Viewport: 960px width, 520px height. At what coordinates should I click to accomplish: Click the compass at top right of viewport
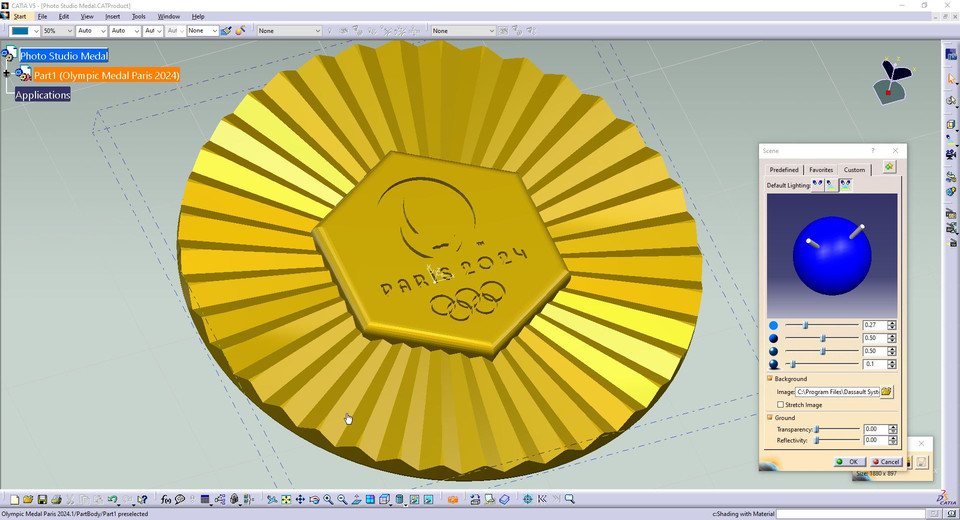click(x=893, y=80)
